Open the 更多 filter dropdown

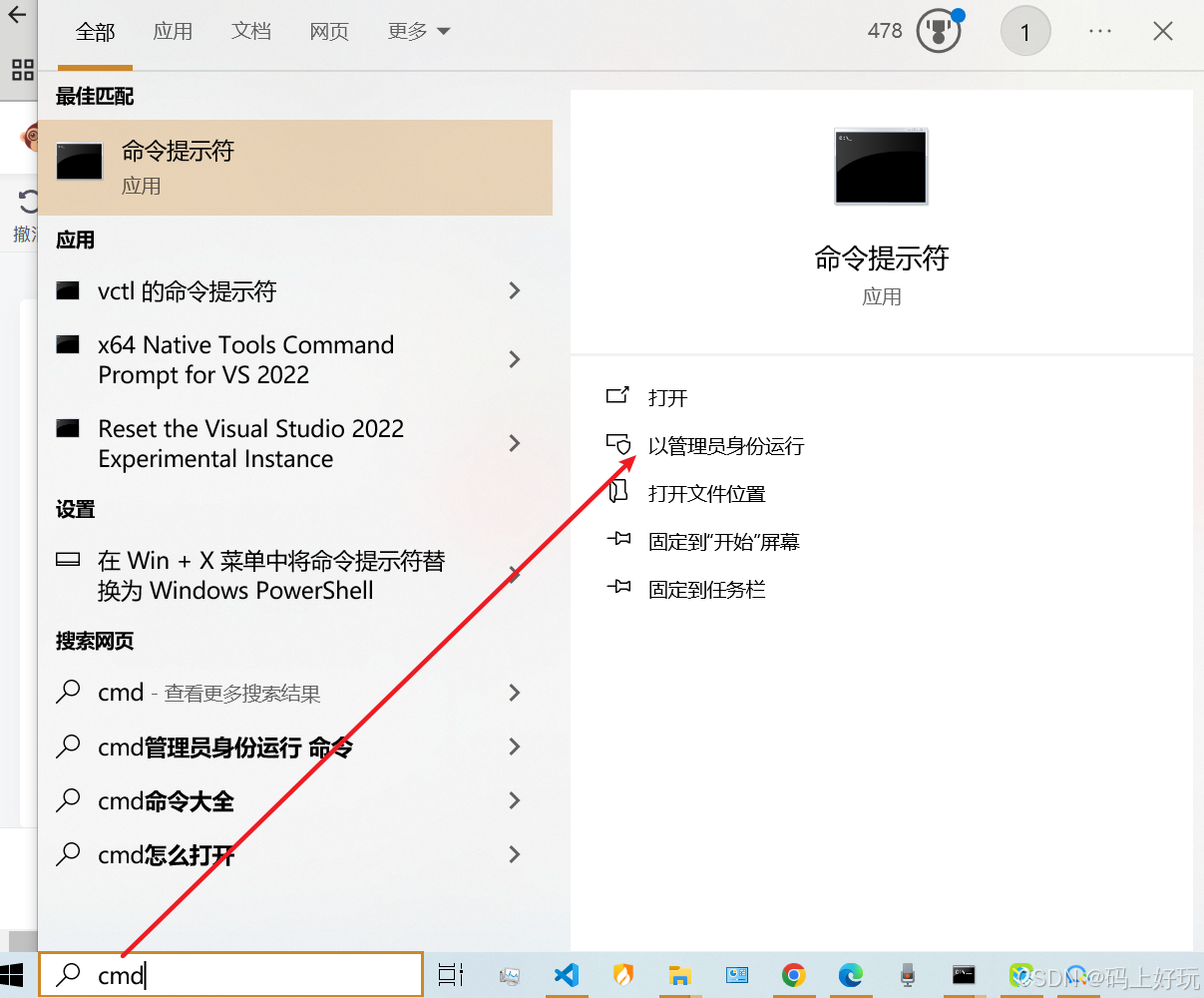[418, 31]
